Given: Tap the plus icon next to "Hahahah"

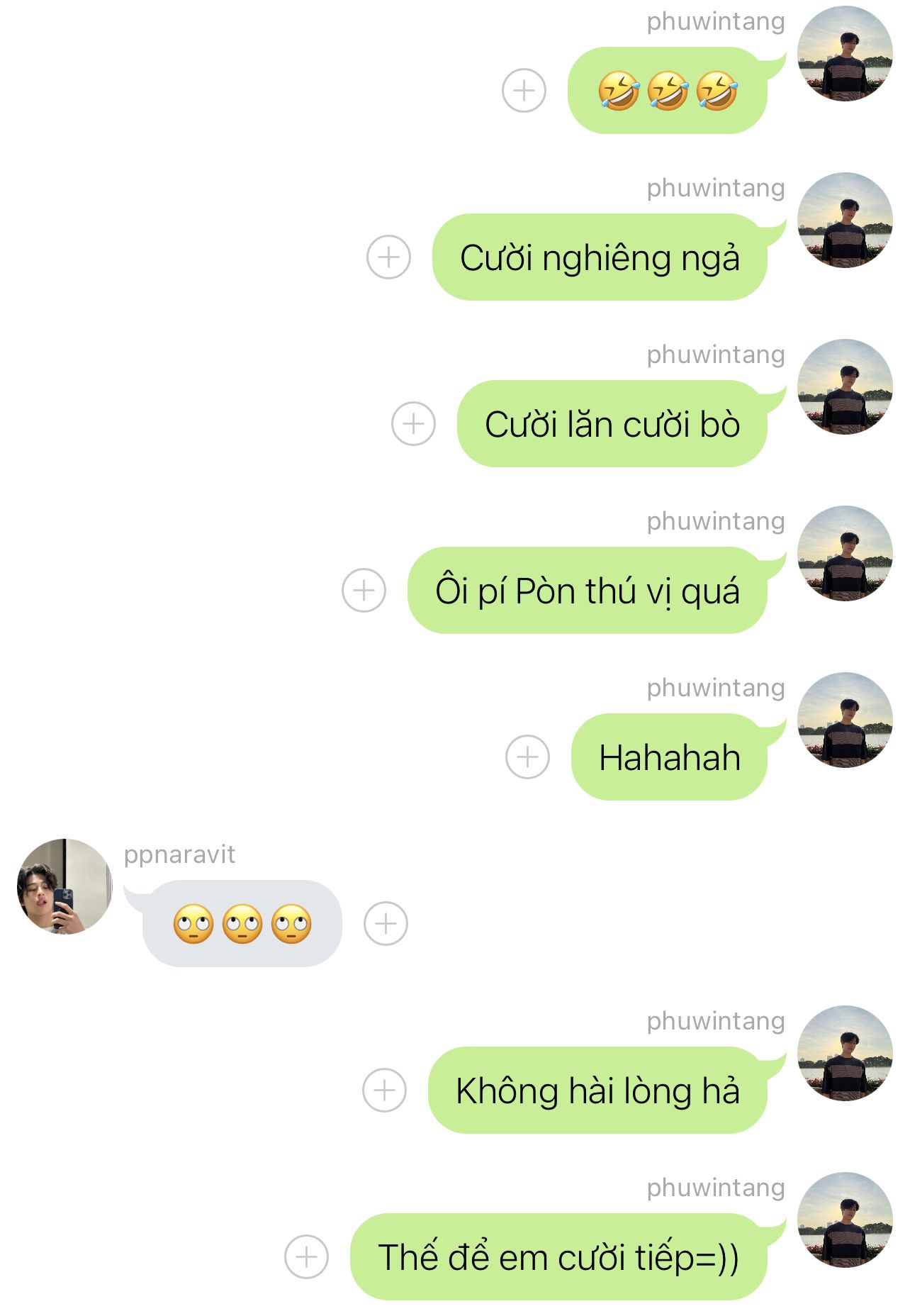Looking at the screenshot, I should pos(527,757).
